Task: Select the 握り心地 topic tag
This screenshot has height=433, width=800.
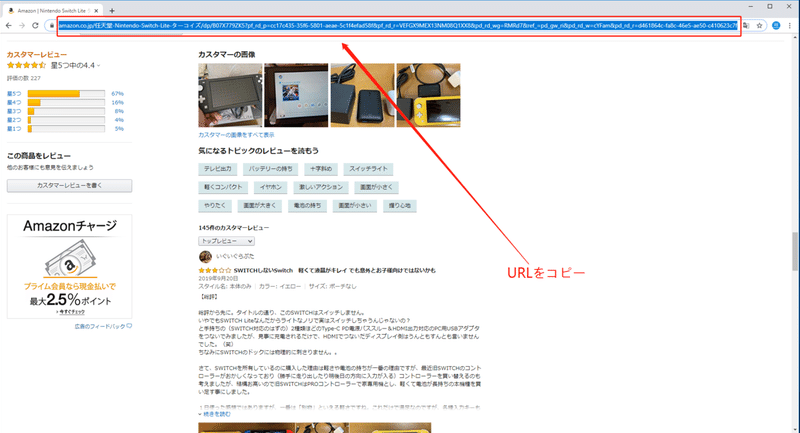Action: pos(399,206)
